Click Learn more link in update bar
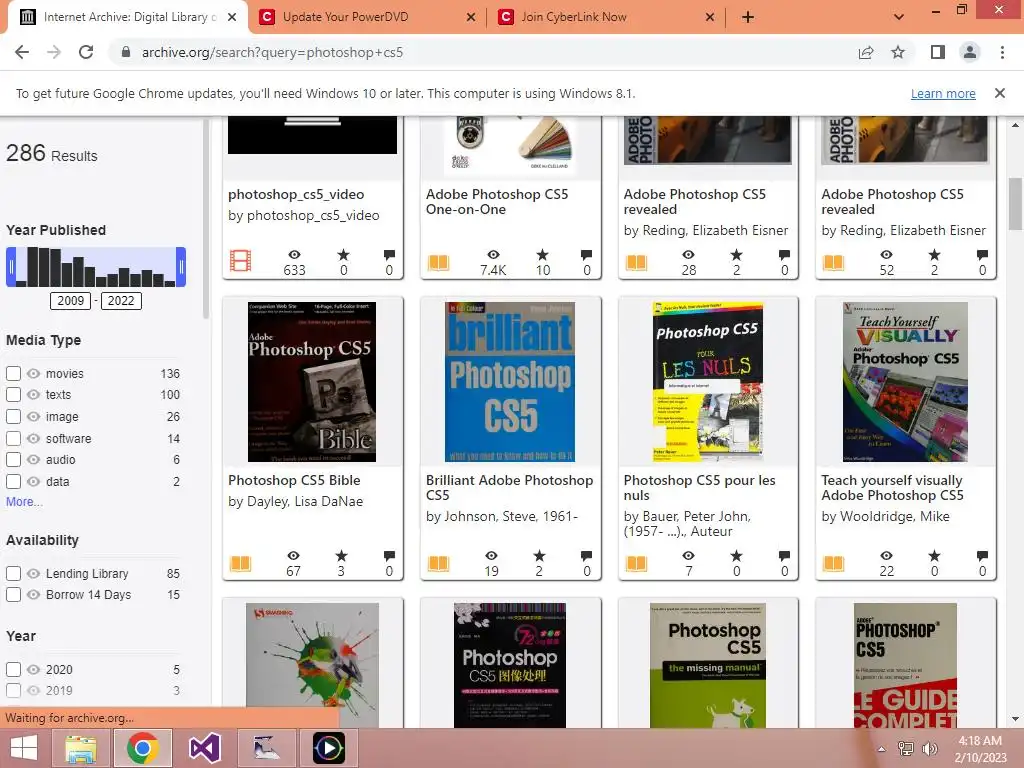 tap(943, 93)
